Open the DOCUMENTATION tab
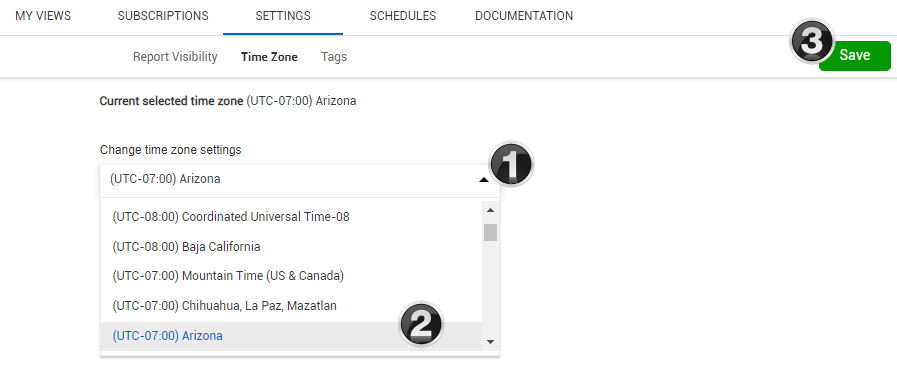This screenshot has width=897, height=369. click(524, 16)
